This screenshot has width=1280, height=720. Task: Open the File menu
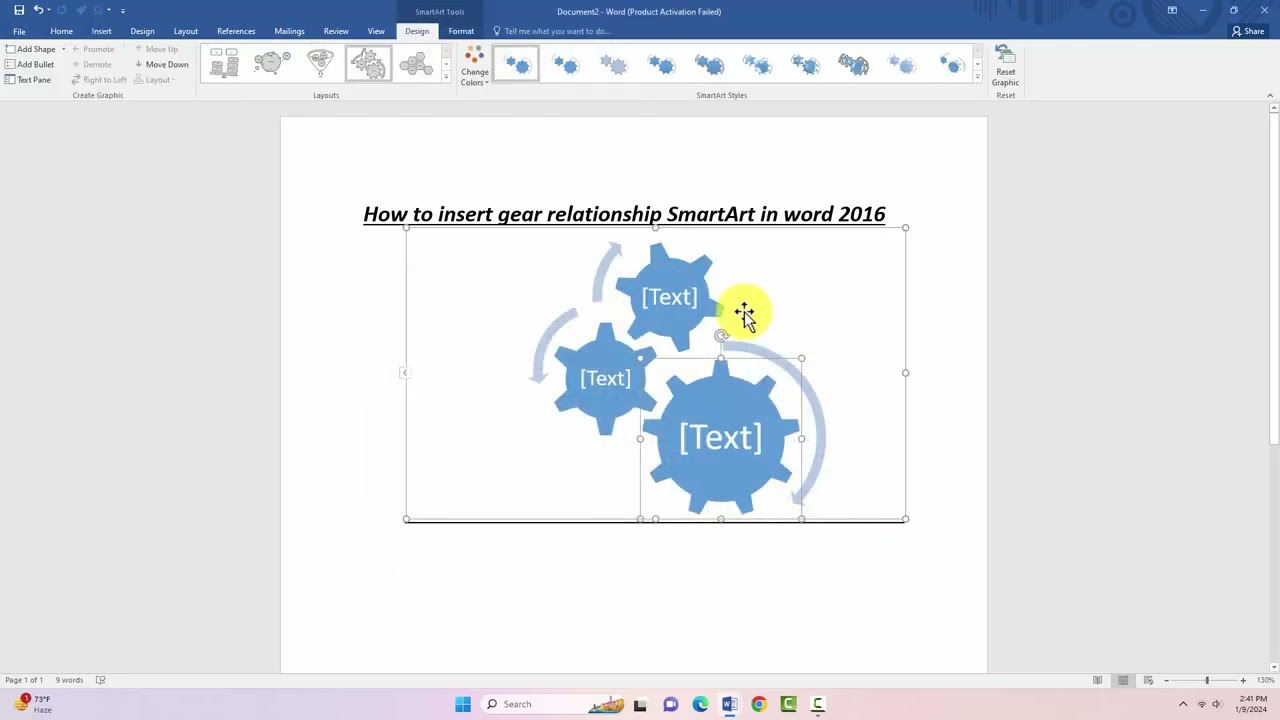(x=19, y=31)
